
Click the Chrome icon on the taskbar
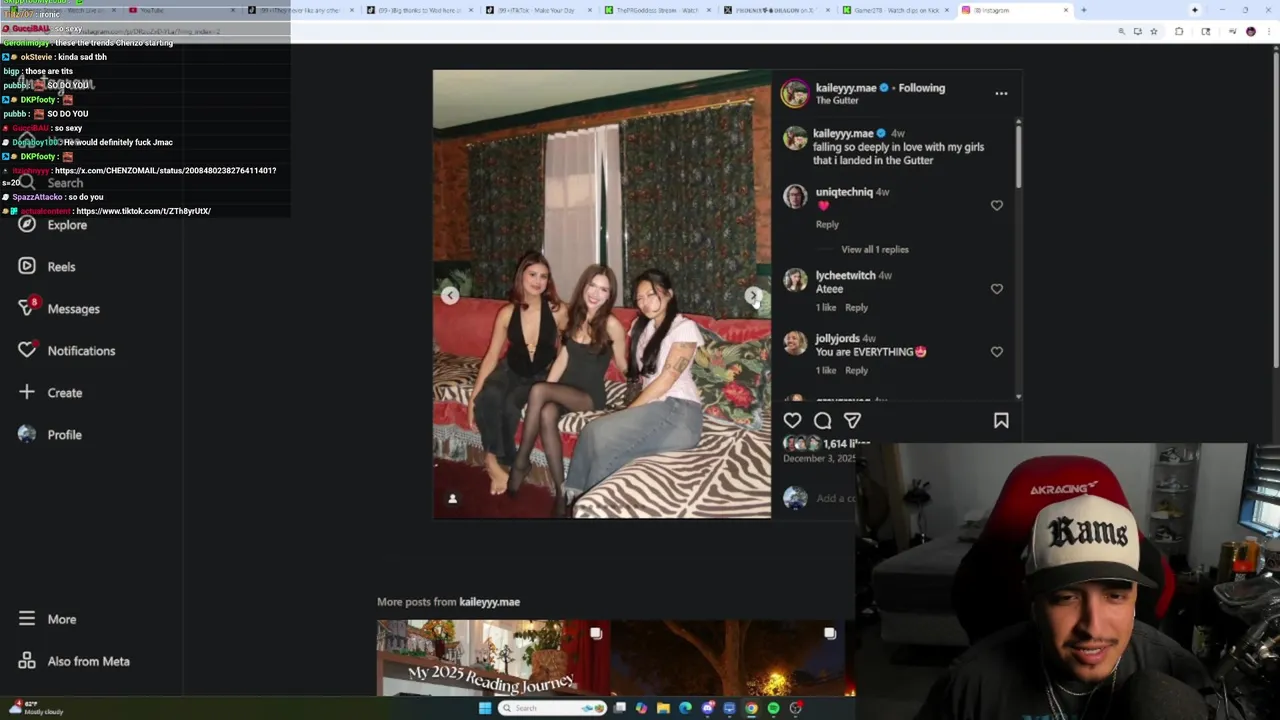(x=751, y=708)
